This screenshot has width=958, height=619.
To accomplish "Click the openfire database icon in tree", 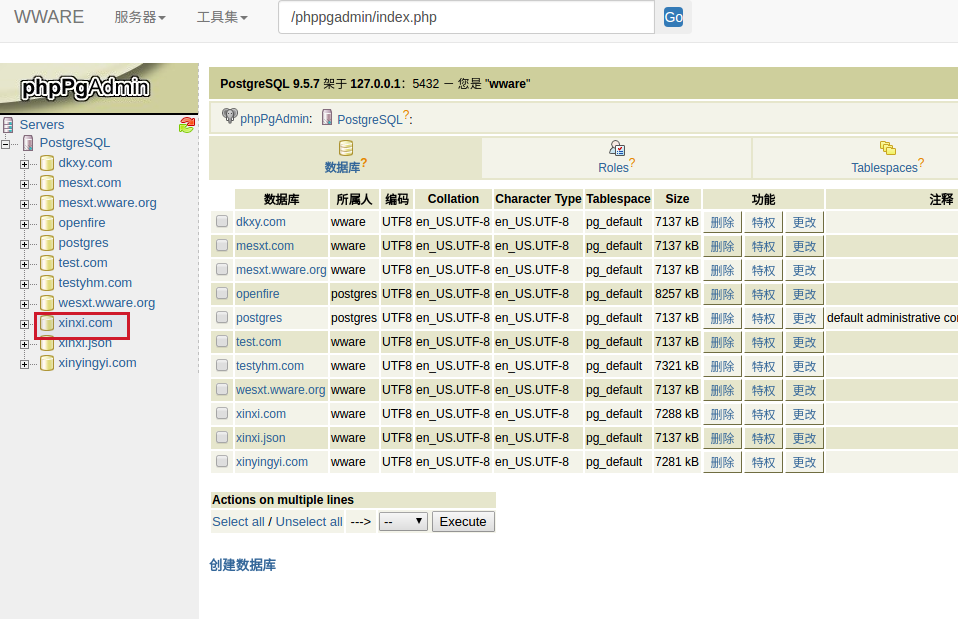I will pyautogui.click(x=47, y=223).
